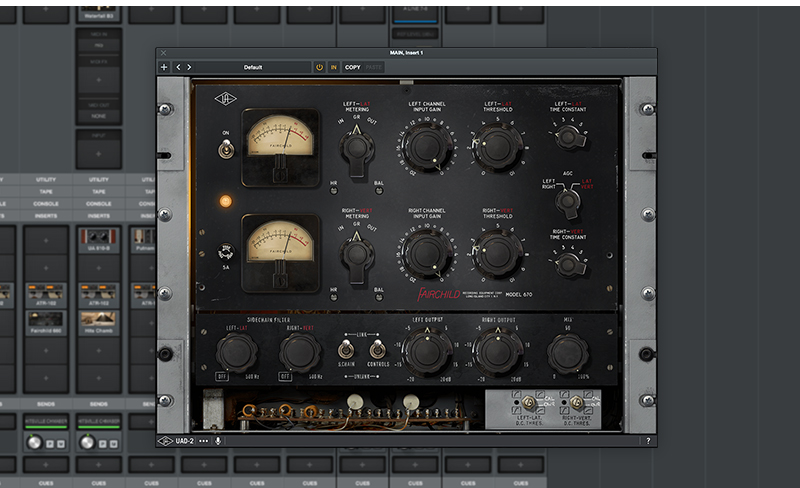This screenshot has height=488, width=800.
Task: Click the Left-Lat metering selector knob
Action: pyautogui.click(x=357, y=150)
